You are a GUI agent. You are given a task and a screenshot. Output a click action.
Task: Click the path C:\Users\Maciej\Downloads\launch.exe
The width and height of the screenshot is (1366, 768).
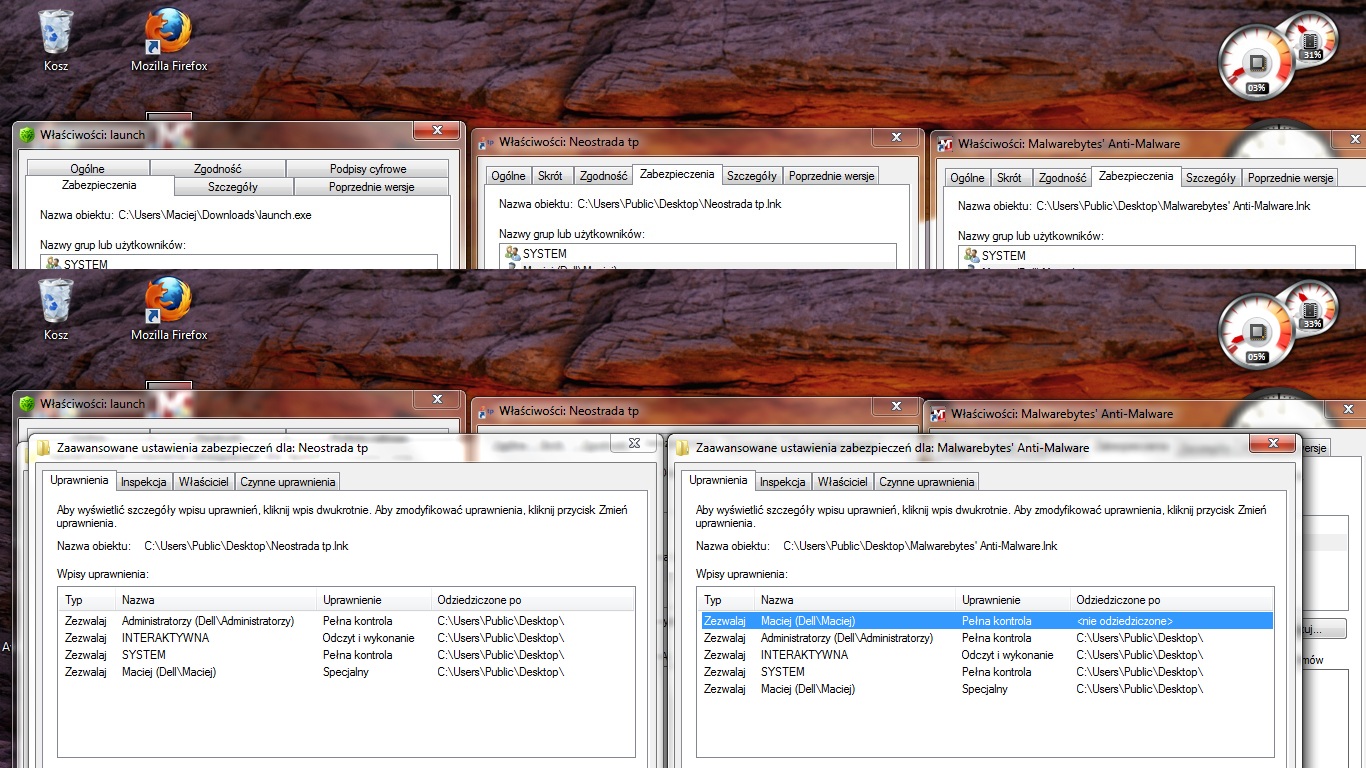pos(215,215)
